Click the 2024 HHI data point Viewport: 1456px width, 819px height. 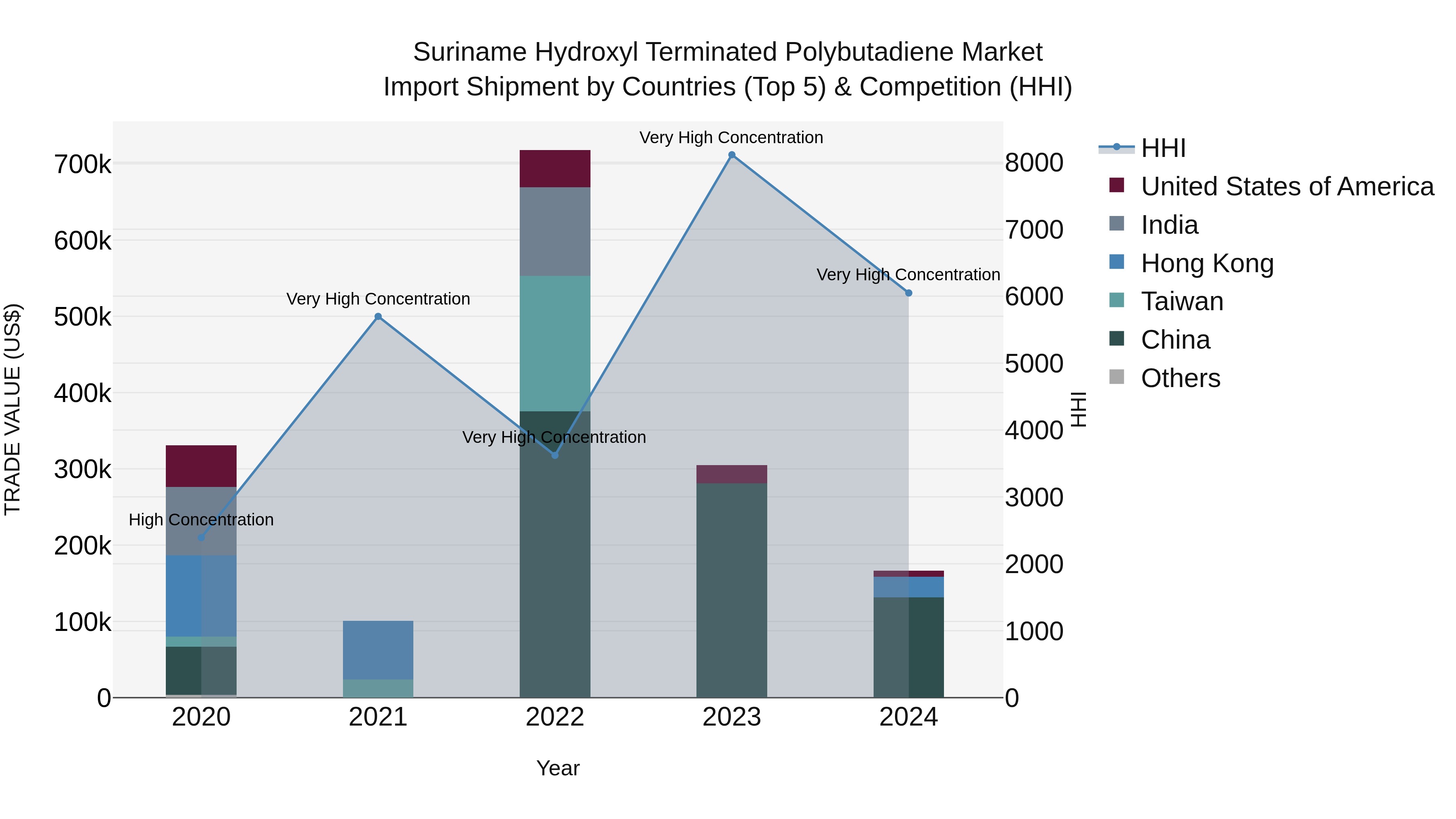pyautogui.click(x=909, y=293)
